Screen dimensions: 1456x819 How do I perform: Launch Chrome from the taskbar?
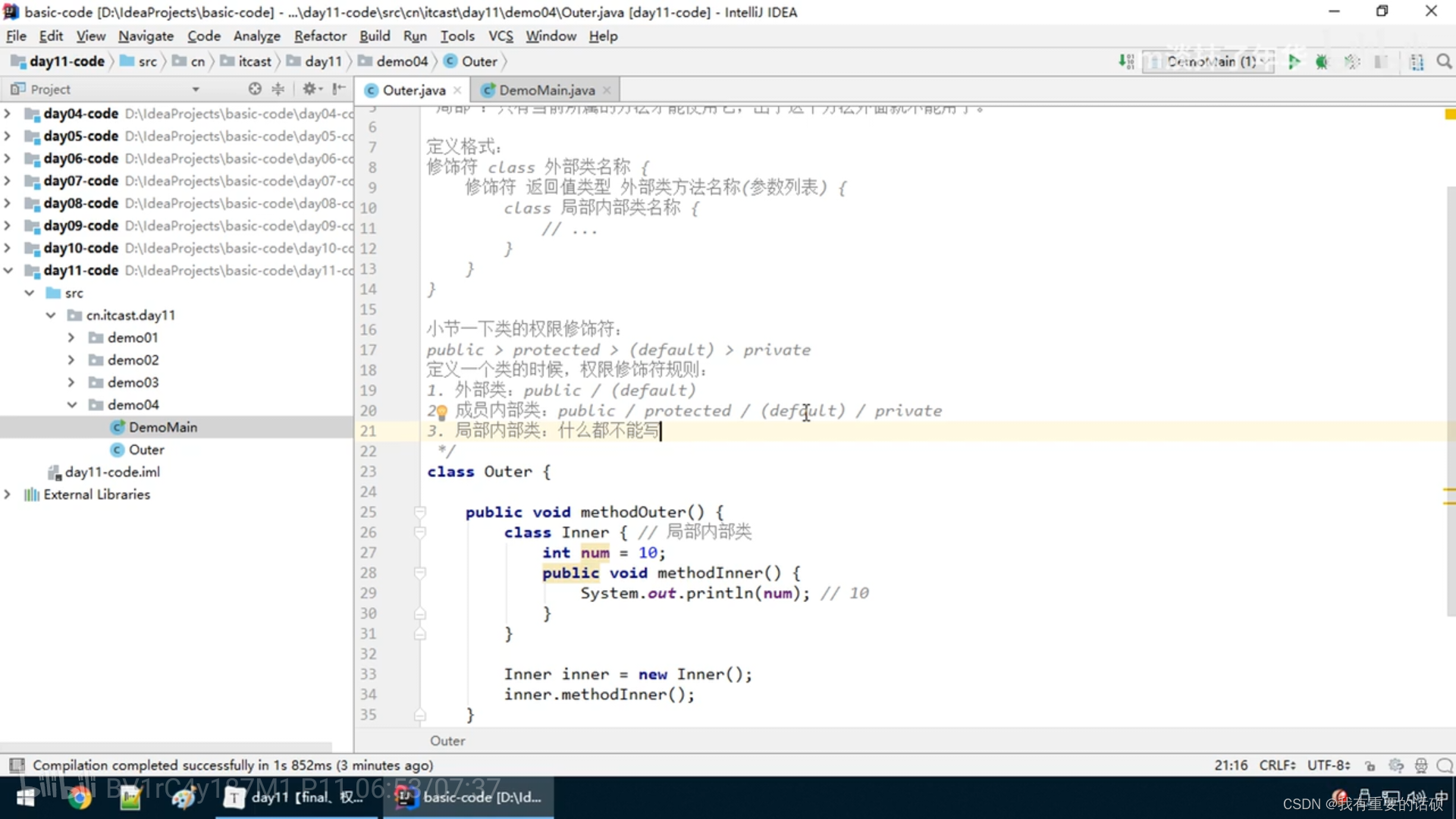80,798
